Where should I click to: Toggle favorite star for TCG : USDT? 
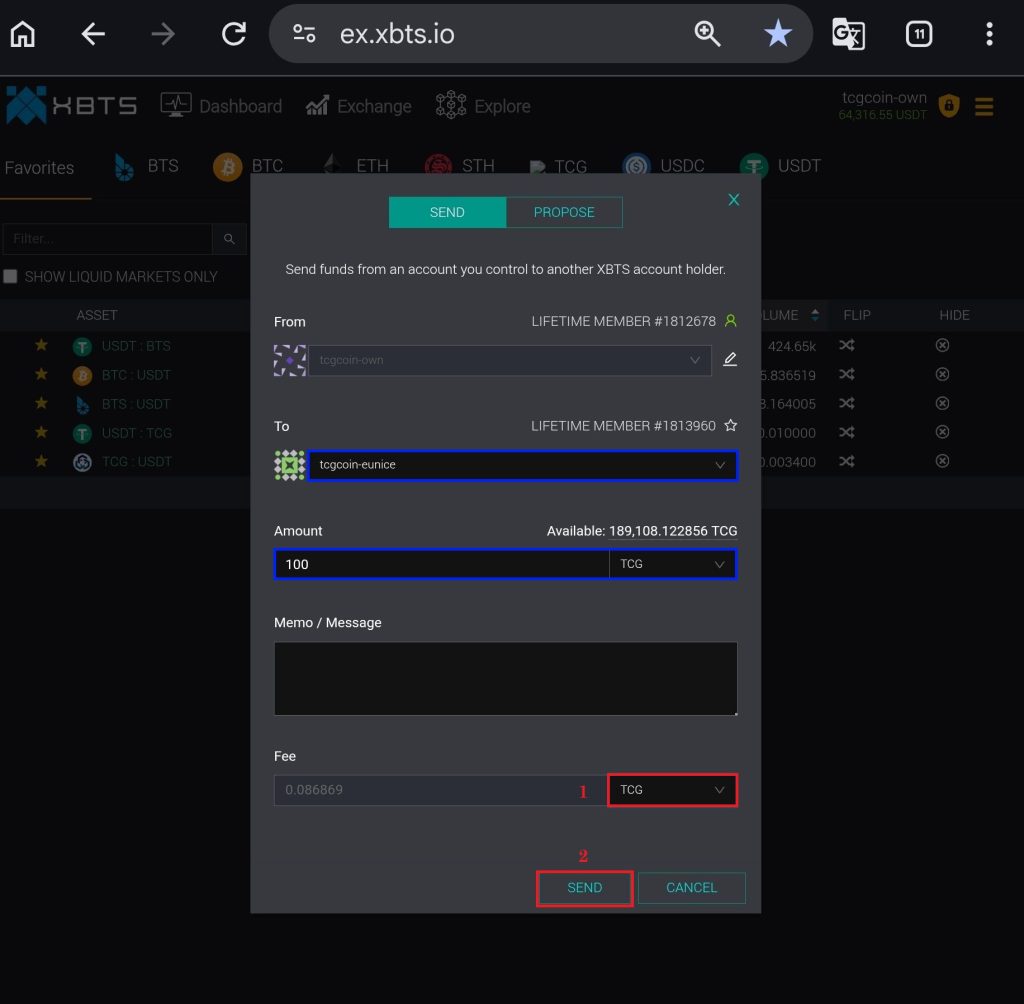click(41, 462)
